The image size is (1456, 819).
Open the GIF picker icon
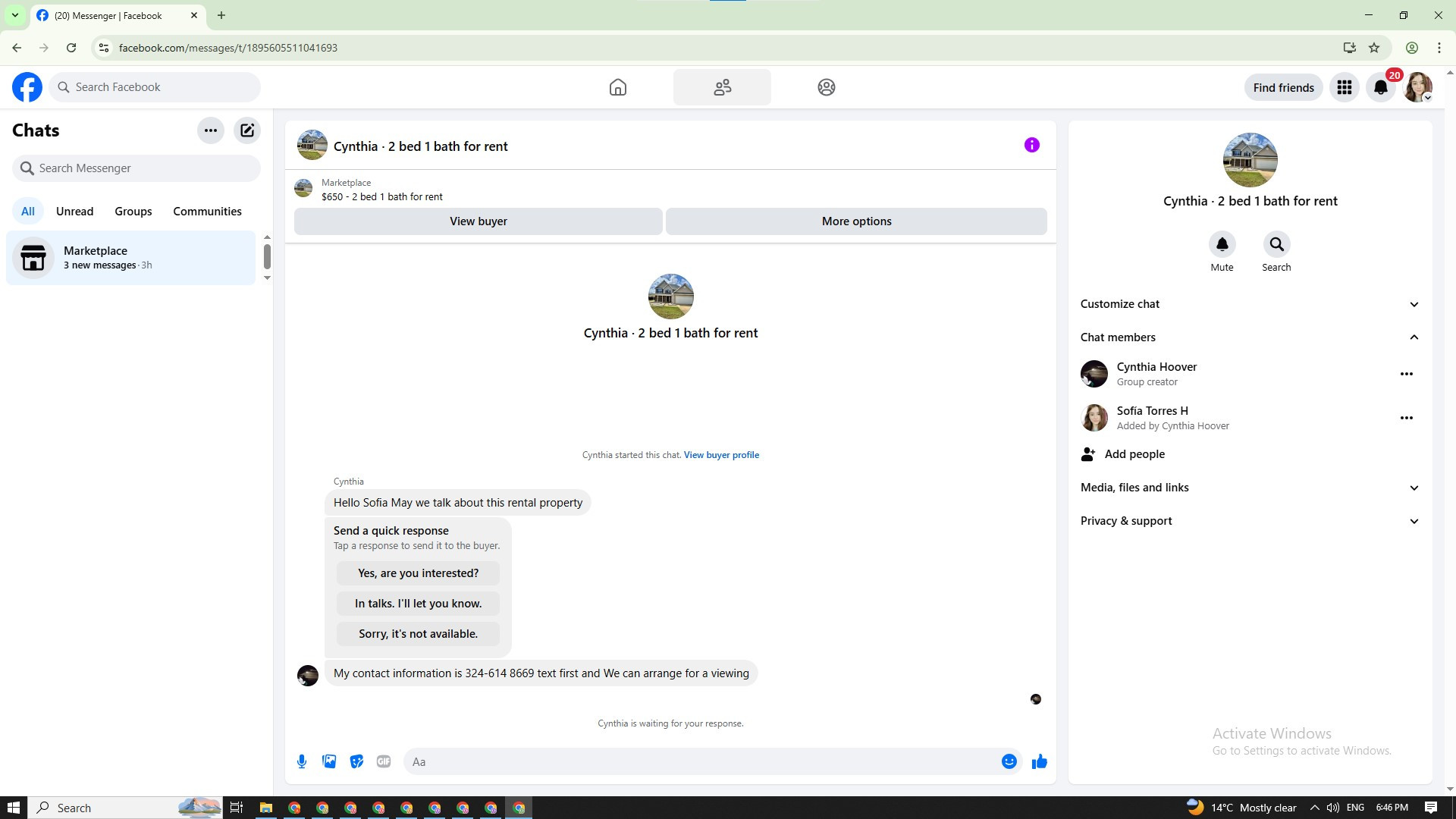tap(384, 761)
